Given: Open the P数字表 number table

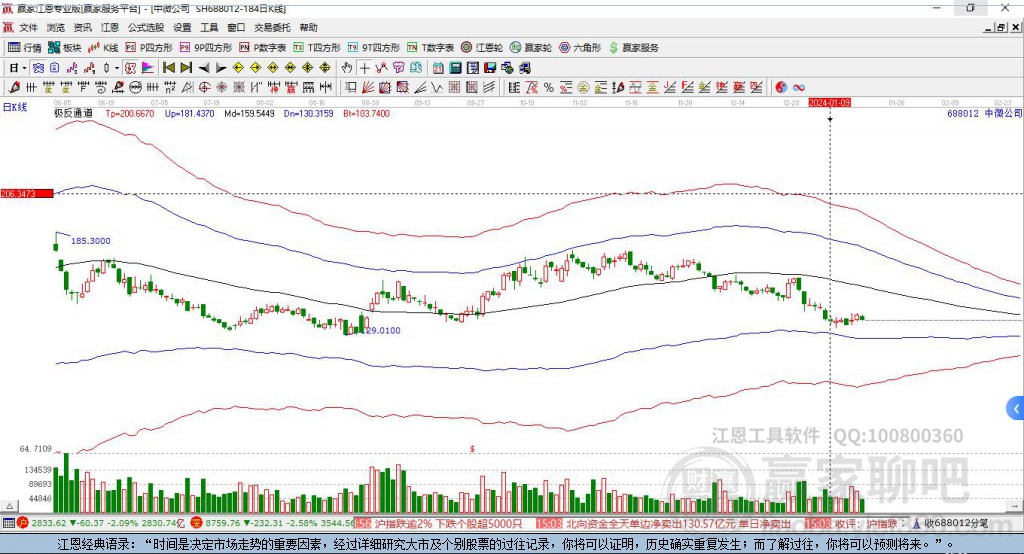Looking at the screenshot, I should (263, 48).
